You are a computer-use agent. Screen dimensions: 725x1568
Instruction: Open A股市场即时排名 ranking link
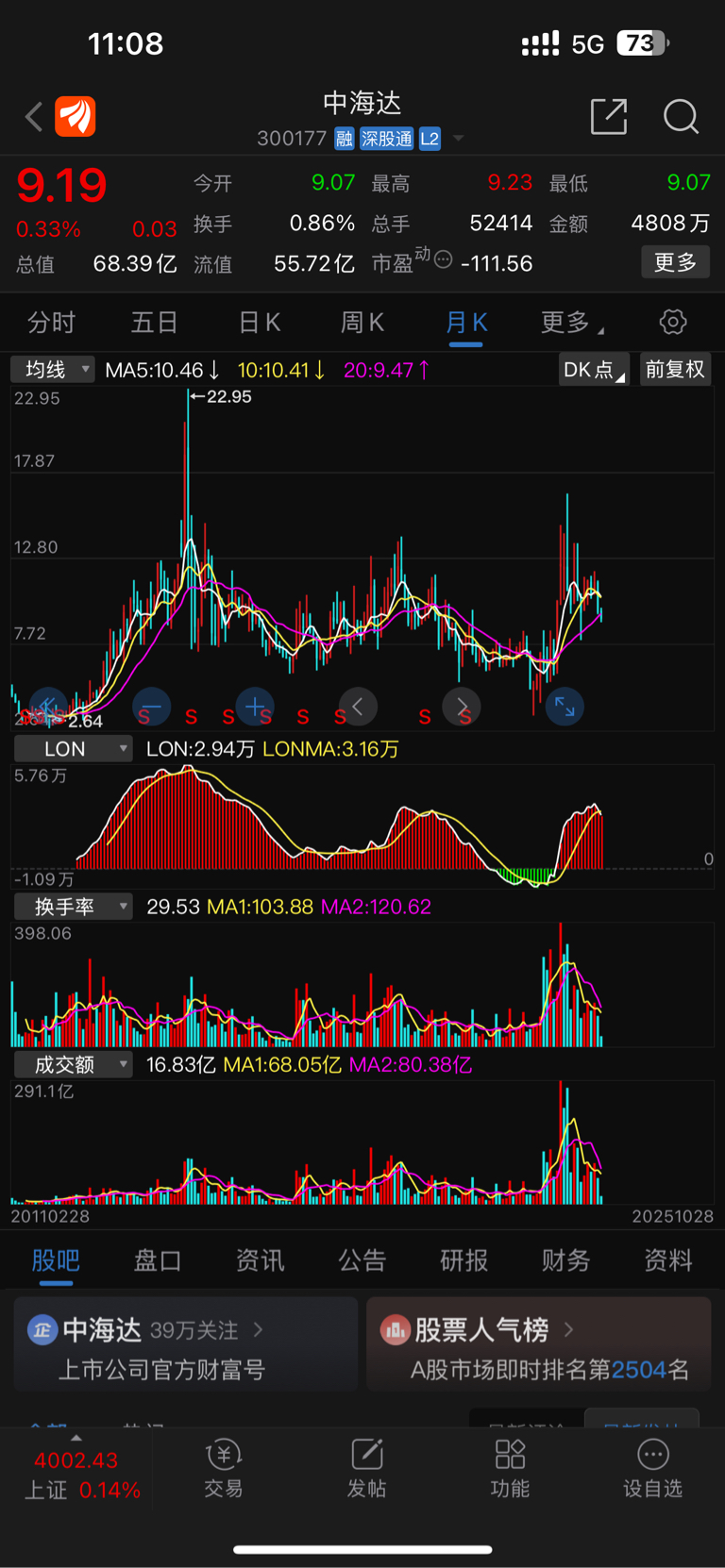pyautogui.click(x=549, y=1370)
